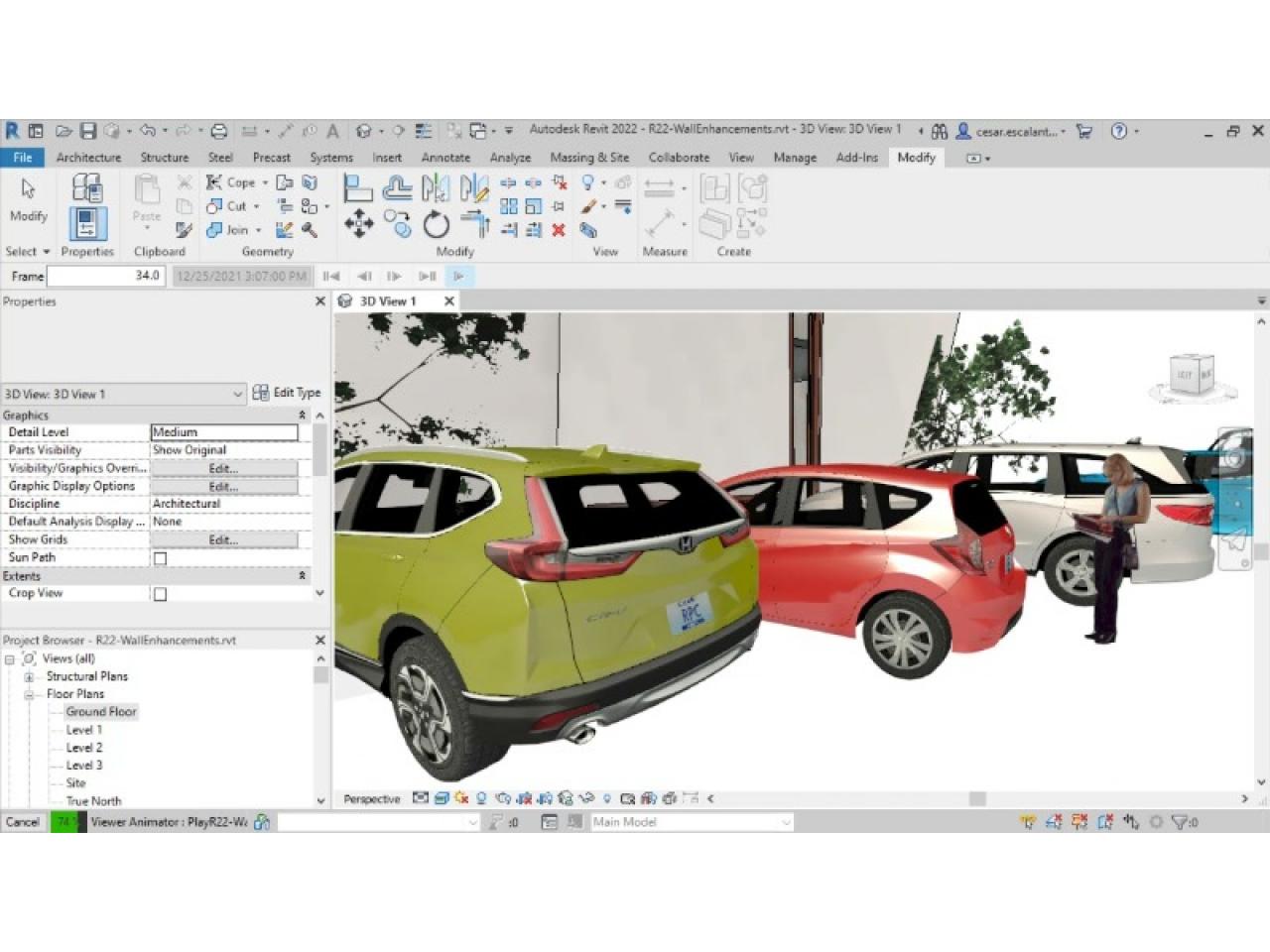The height and width of the screenshot is (952, 1270).
Task: Open the Type Properties icon
Action: point(87,186)
